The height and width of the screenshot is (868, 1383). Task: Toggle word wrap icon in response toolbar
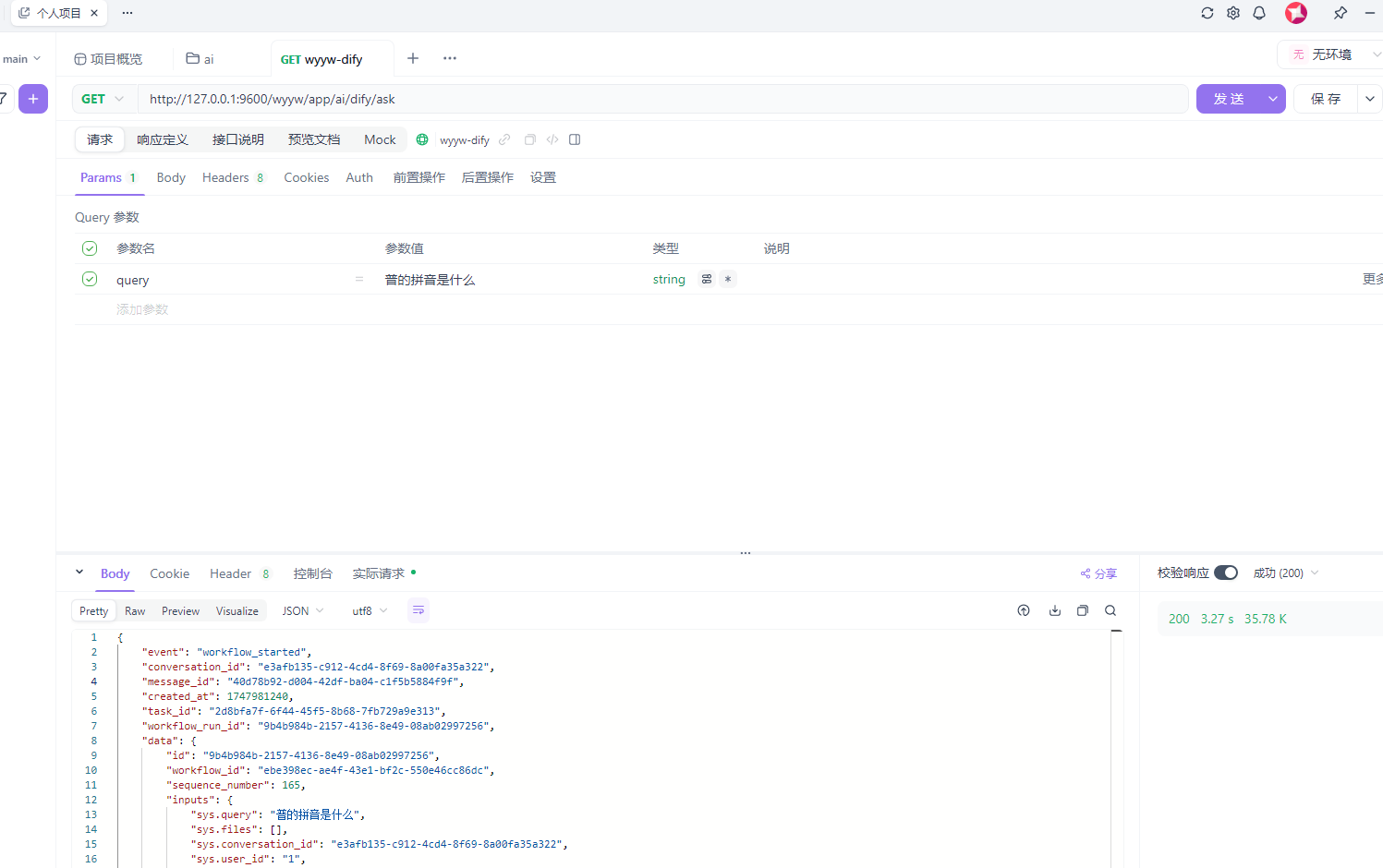point(419,610)
